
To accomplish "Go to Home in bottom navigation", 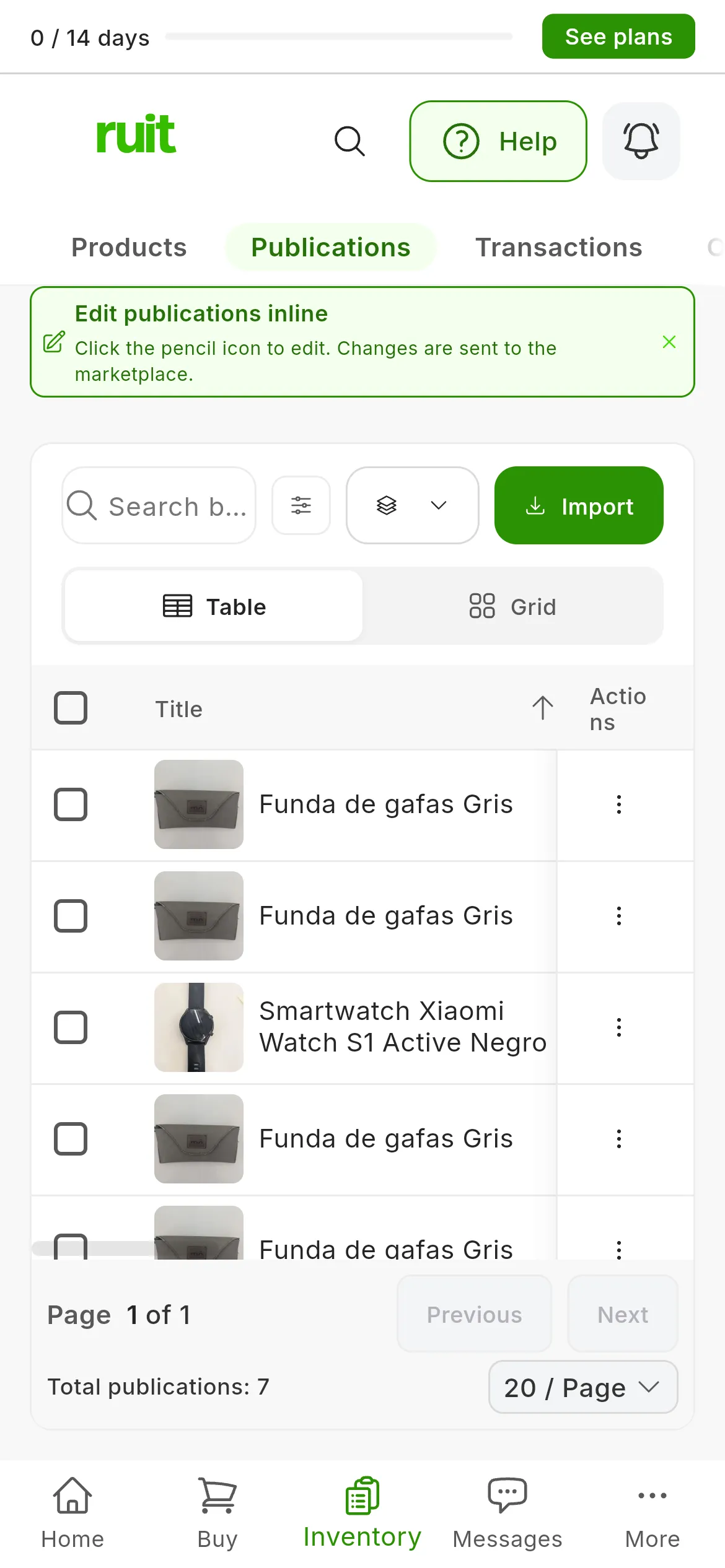I will 72,1514.
